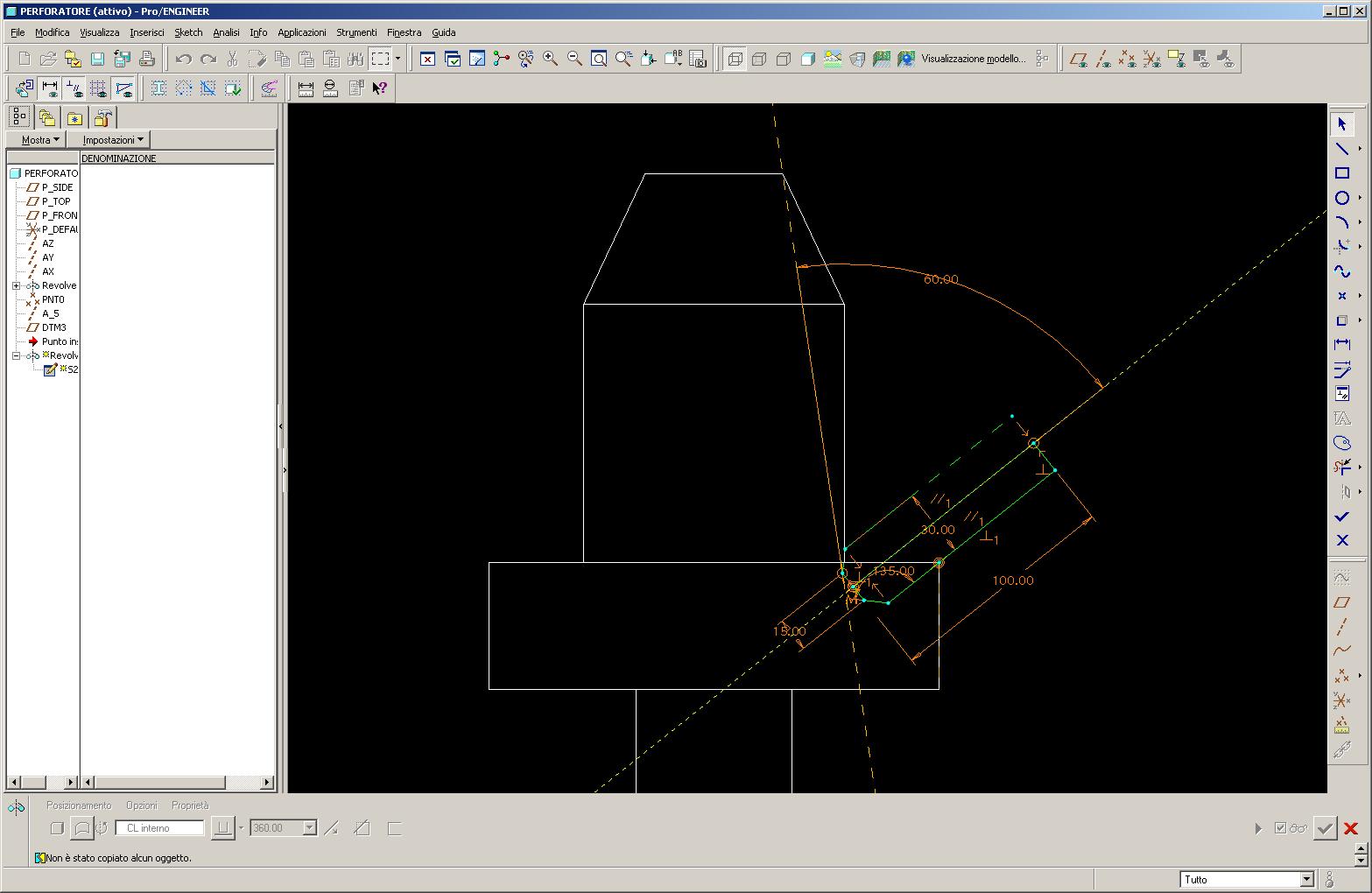Select the Spline sketch tool
1372x893 pixels.
pyautogui.click(x=1341, y=271)
